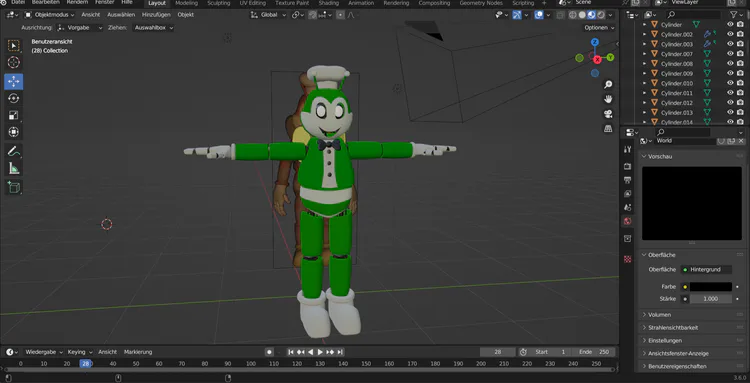Disable Cylinder.003 in renders
This screenshot has width=750, height=383.
741,44
